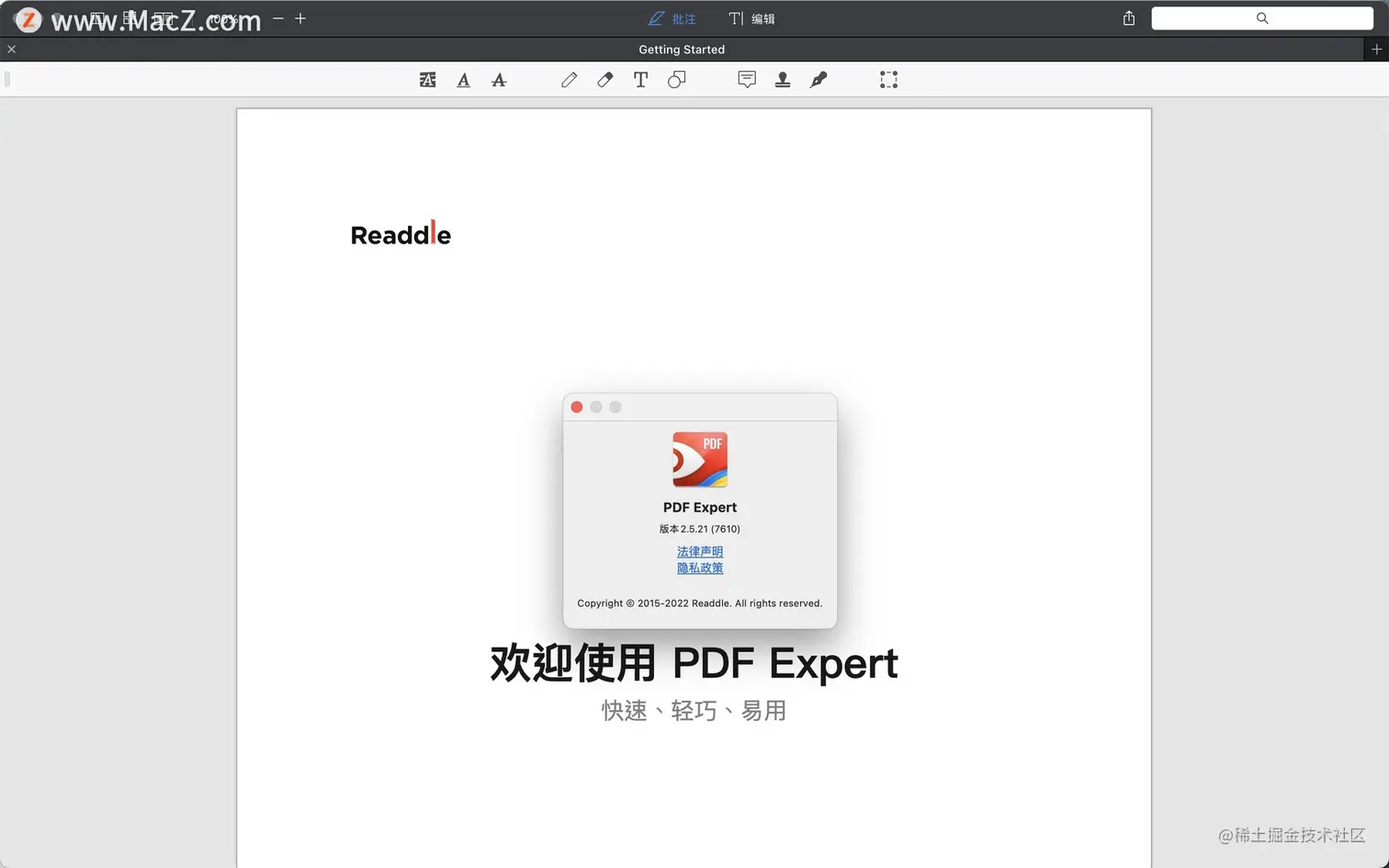
Task: Switch to the 编辑 mode tab
Action: (x=752, y=17)
